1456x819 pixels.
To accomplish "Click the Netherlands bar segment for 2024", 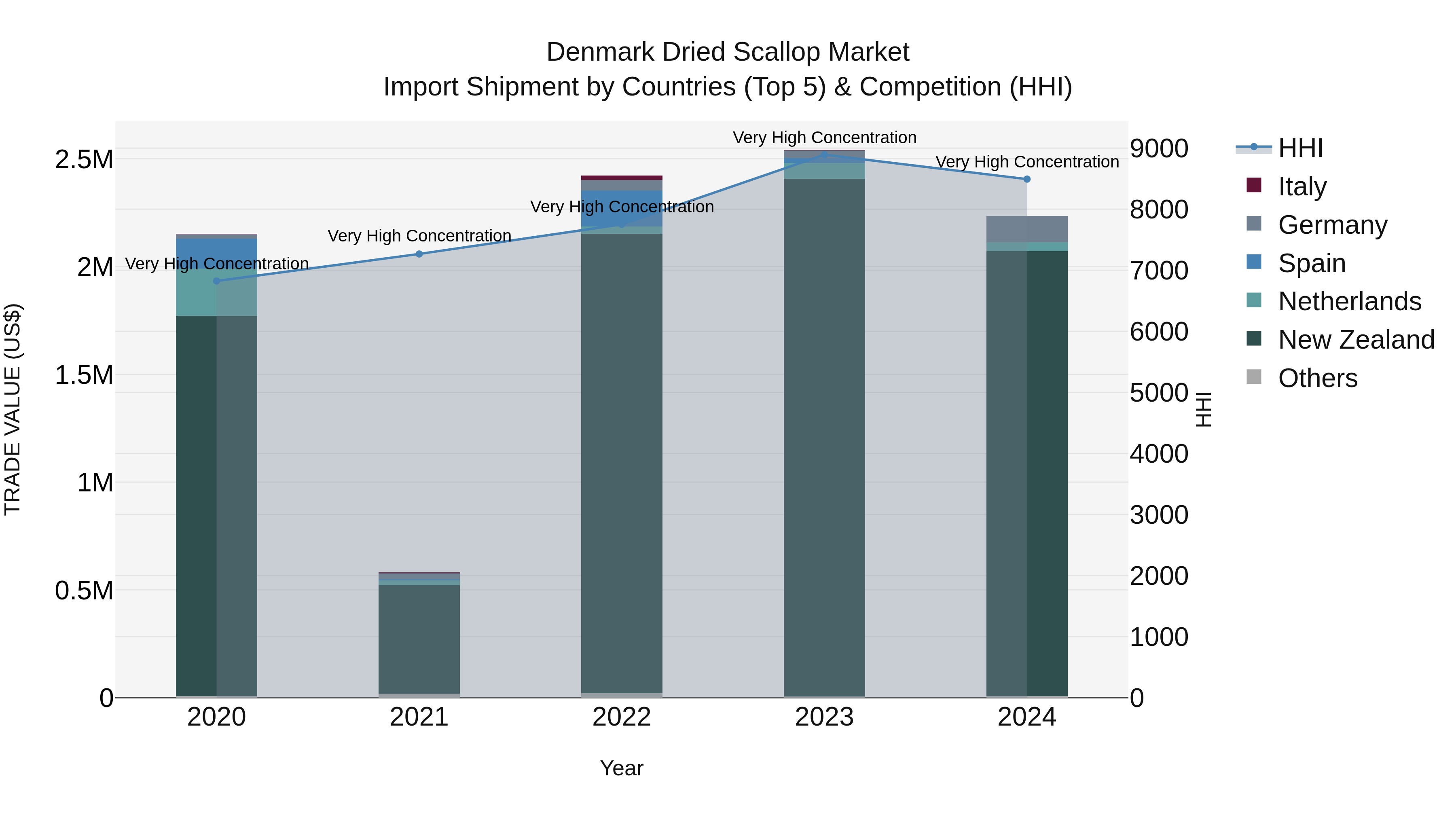I will (1027, 247).
